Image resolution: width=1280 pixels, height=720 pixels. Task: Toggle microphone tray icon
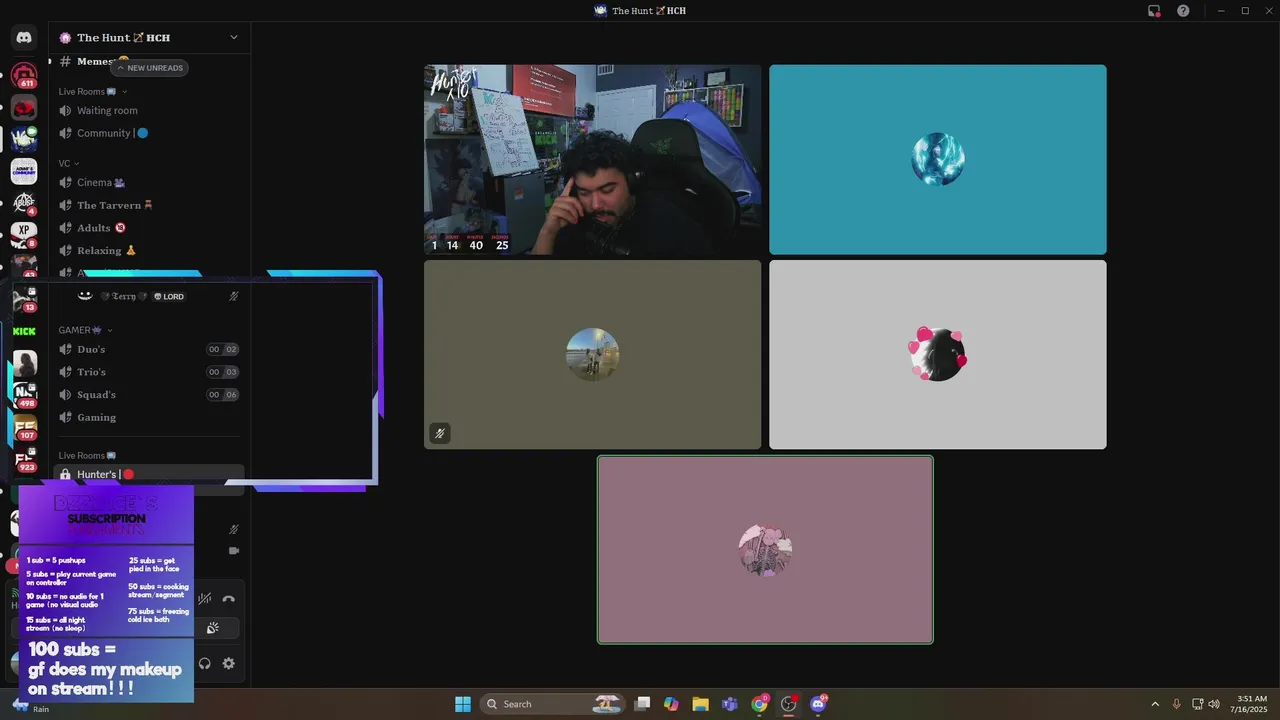[1176, 704]
